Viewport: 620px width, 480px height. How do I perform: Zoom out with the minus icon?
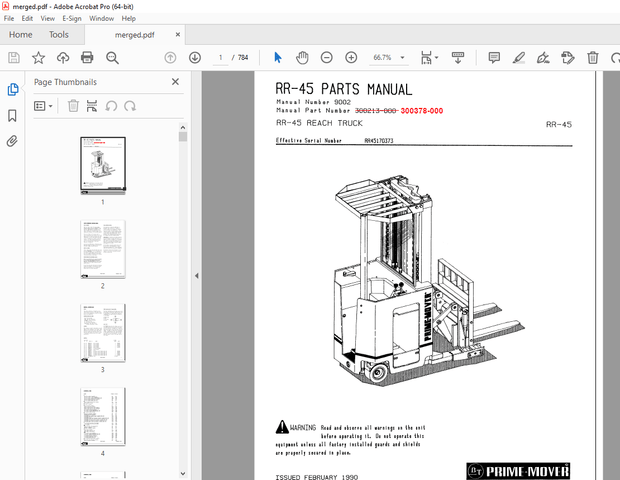327,58
